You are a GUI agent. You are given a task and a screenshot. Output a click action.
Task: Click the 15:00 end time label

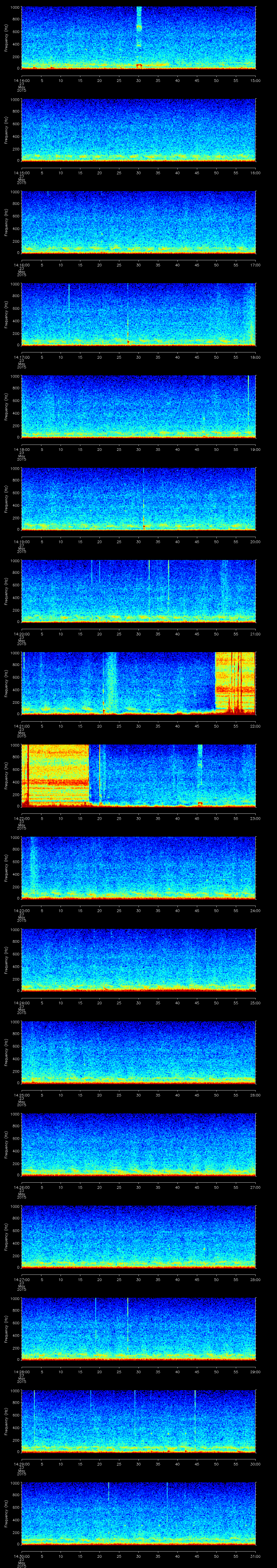point(255,80)
